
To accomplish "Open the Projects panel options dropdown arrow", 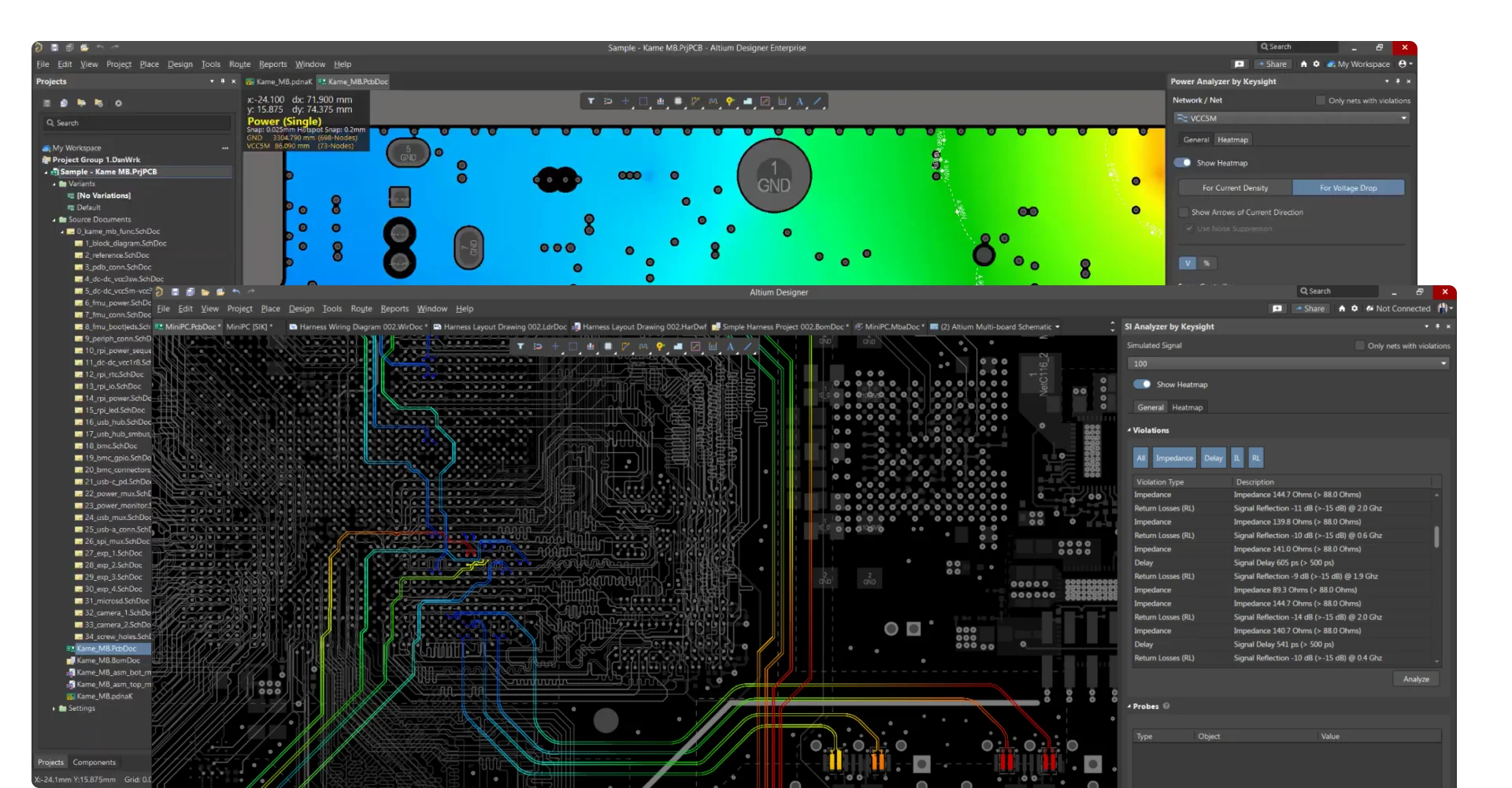I will (x=212, y=81).
